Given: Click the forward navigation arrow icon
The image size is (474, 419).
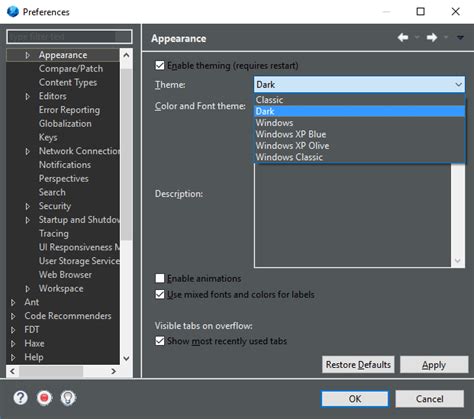Looking at the screenshot, I should pos(432,37).
